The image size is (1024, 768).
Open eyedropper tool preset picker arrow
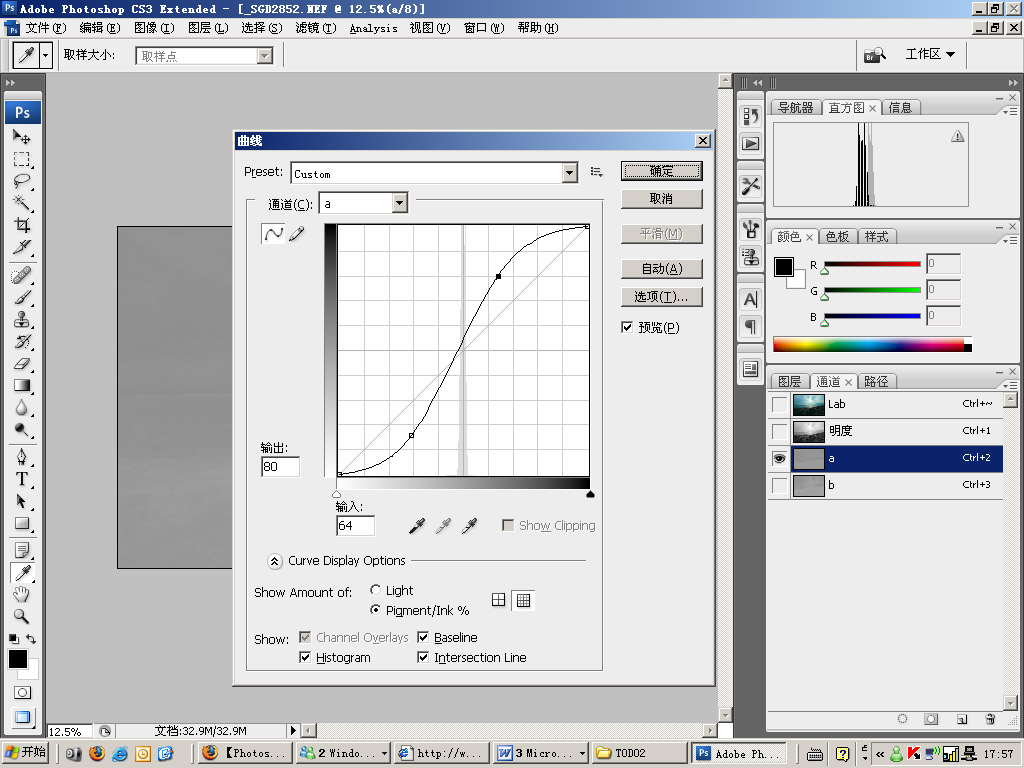45,56
